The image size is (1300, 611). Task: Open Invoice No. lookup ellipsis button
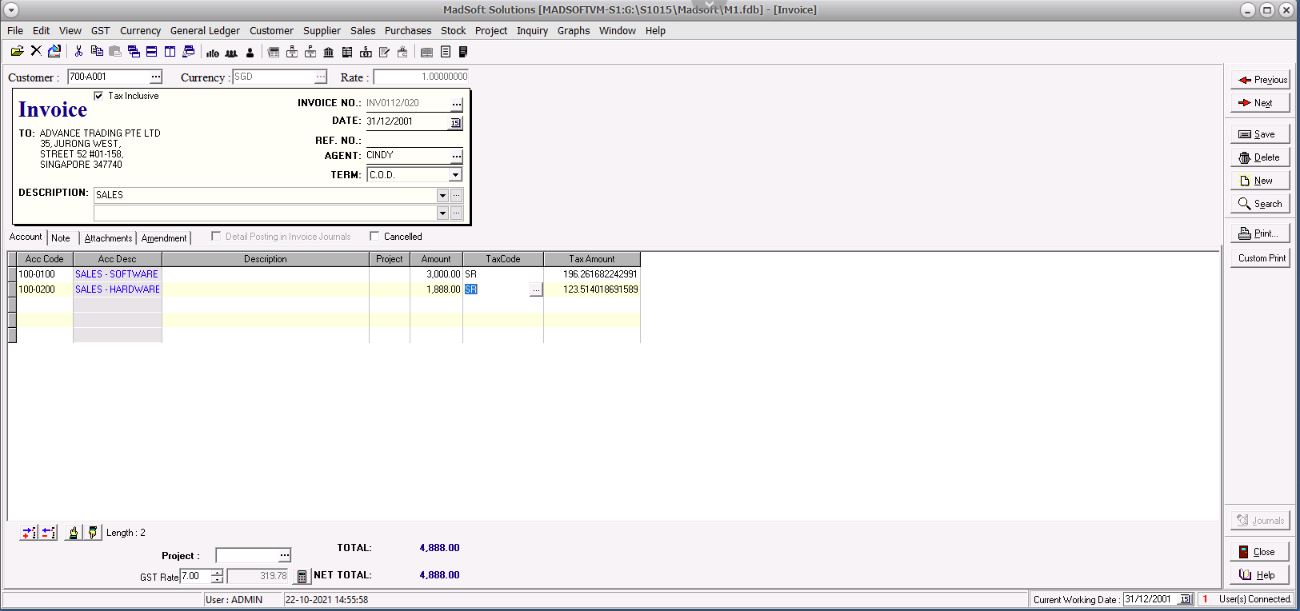click(457, 103)
